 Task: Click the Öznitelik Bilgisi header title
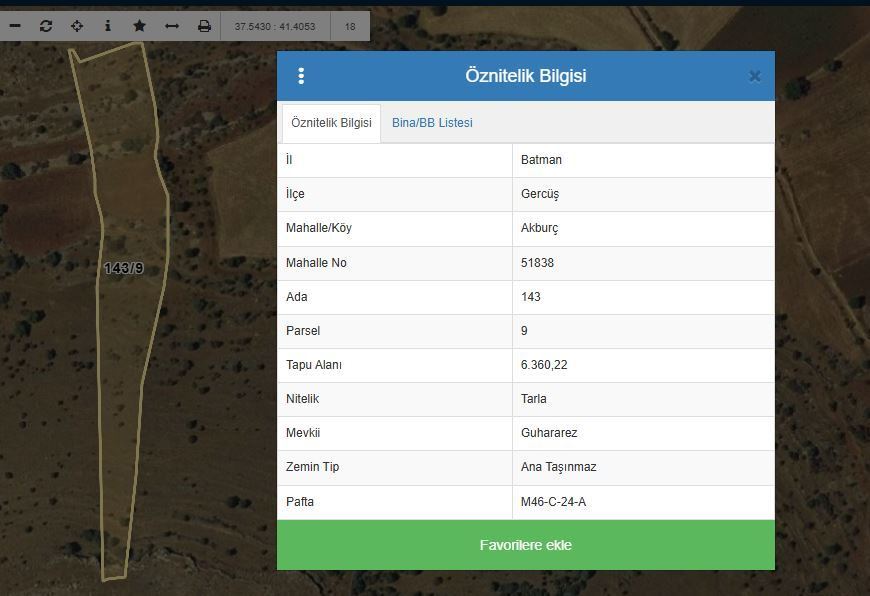[x=525, y=76]
